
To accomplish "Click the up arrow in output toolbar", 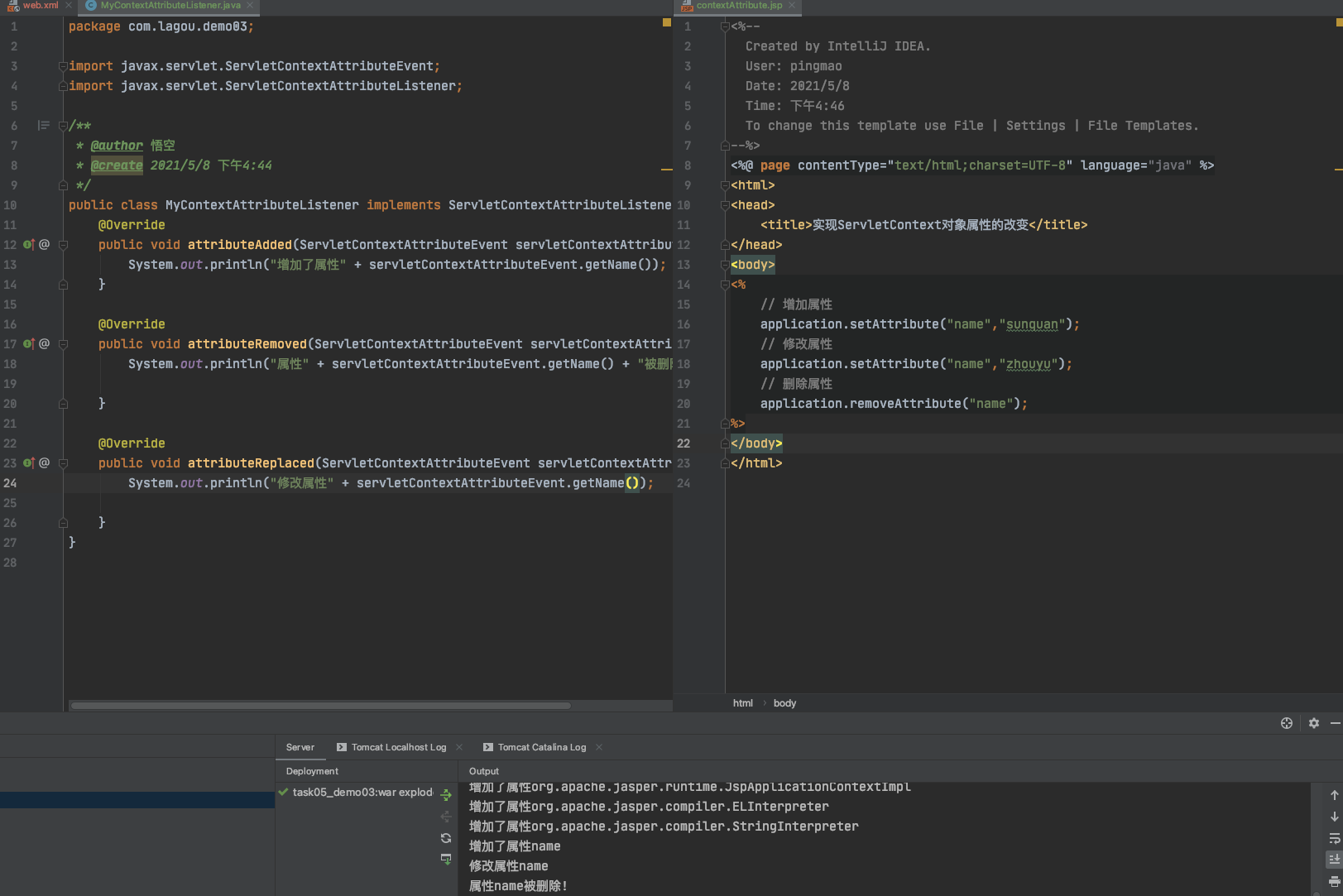I will click(1334, 795).
